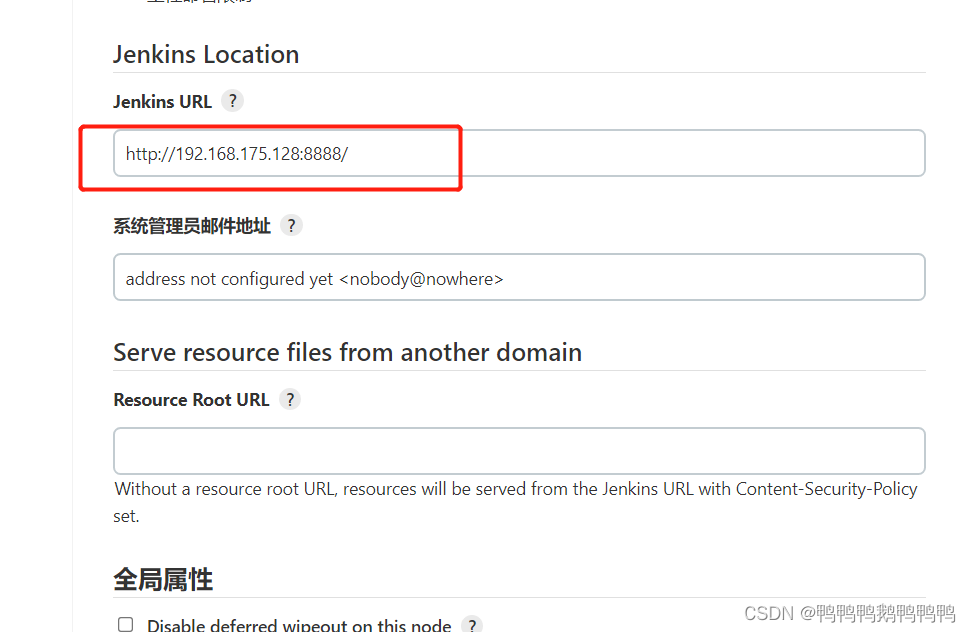Select the 全局属性 heading
Screen dimensions: 971x632
[x=163, y=580]
